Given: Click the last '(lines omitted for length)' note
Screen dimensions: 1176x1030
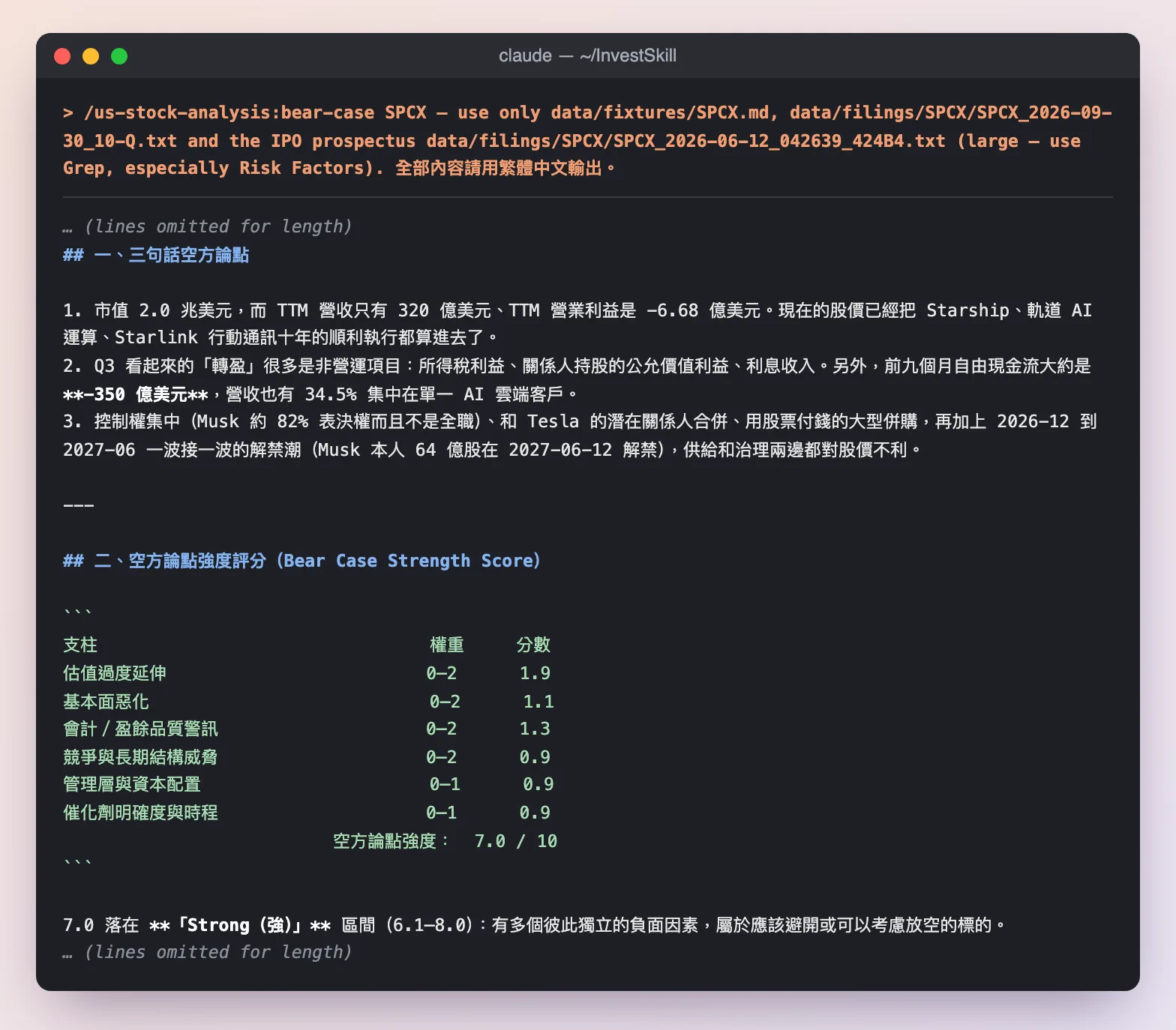Looking at the screenshot, I should [217, 952].
